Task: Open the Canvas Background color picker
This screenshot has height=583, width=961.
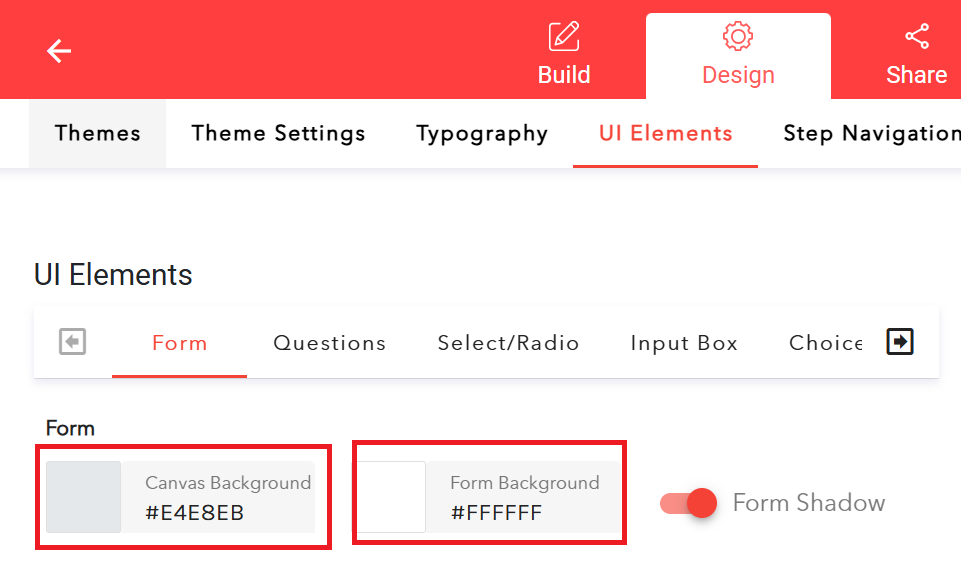Action: (x=84, y=496)
